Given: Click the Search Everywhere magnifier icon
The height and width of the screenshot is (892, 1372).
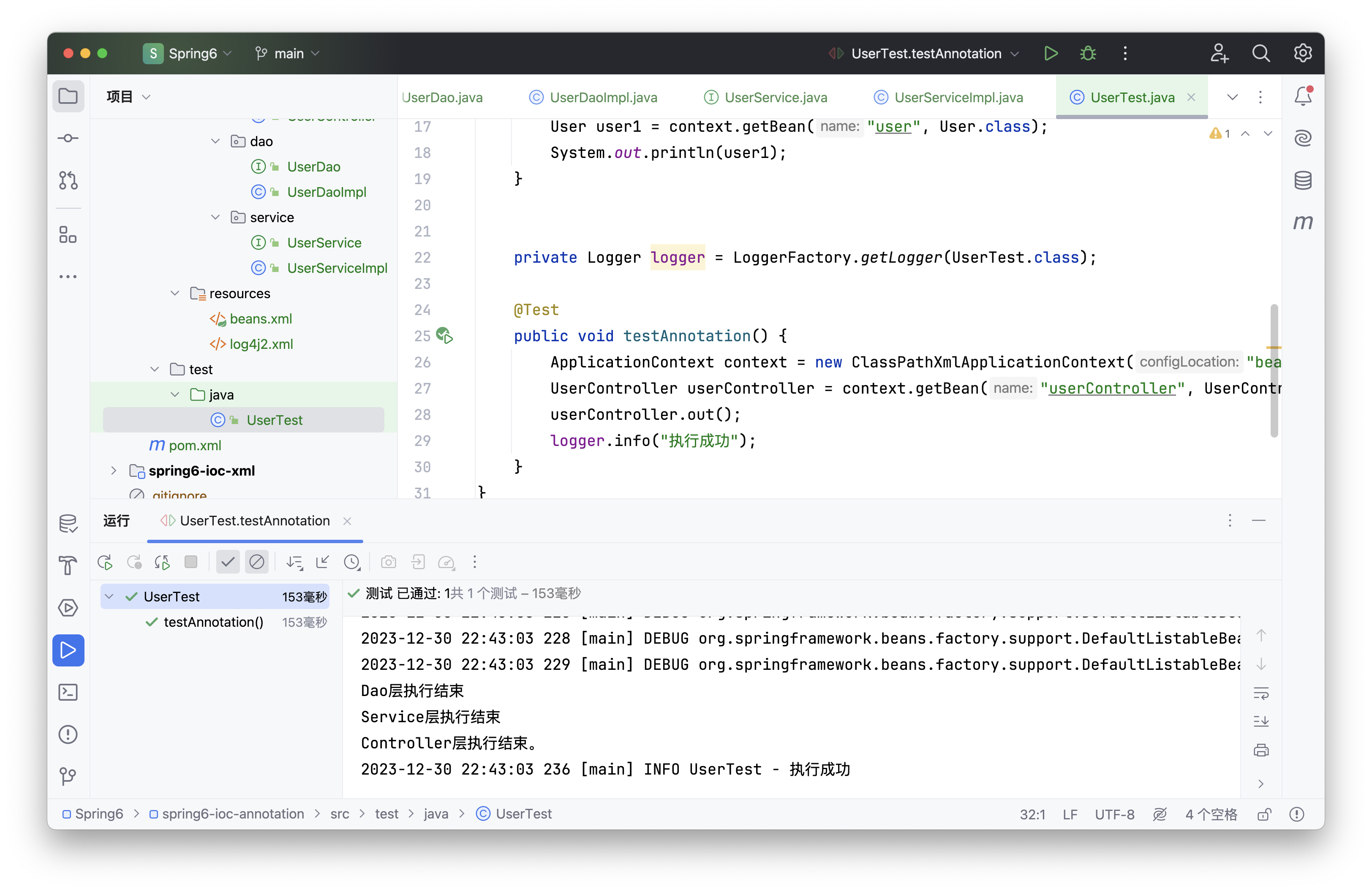Looking at the screenshot, I should tap(1261, 54).
